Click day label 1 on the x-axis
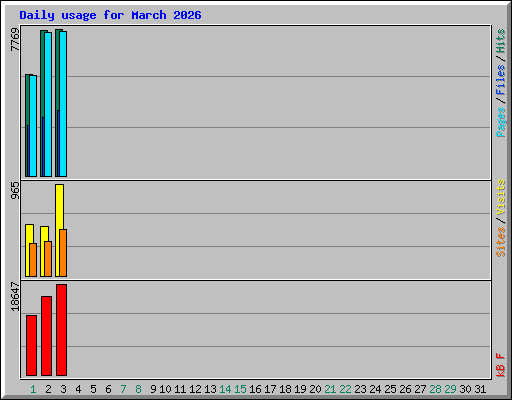The height and width of the screenshot is (400, 512). coord(33,389)
